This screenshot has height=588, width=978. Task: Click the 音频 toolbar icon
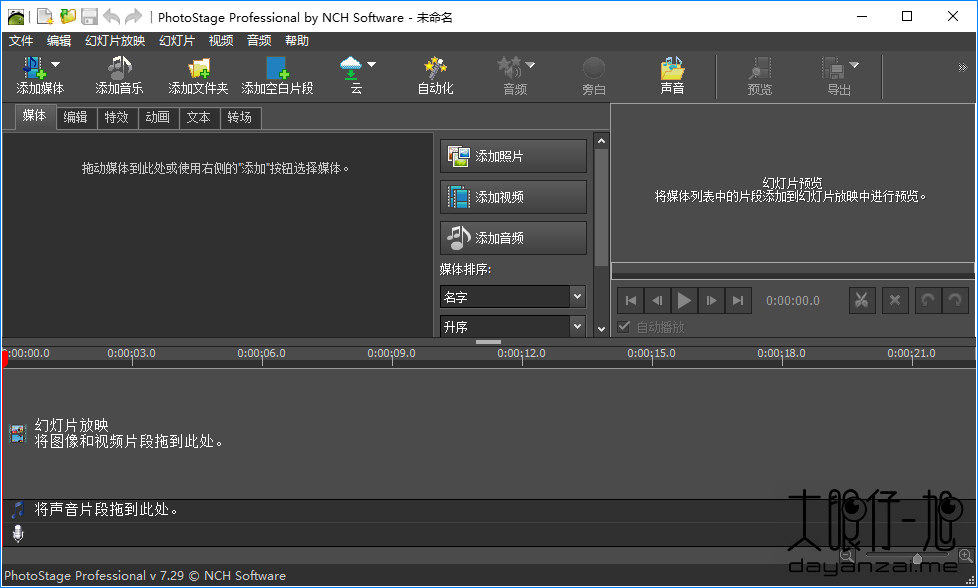click(509, 68)
